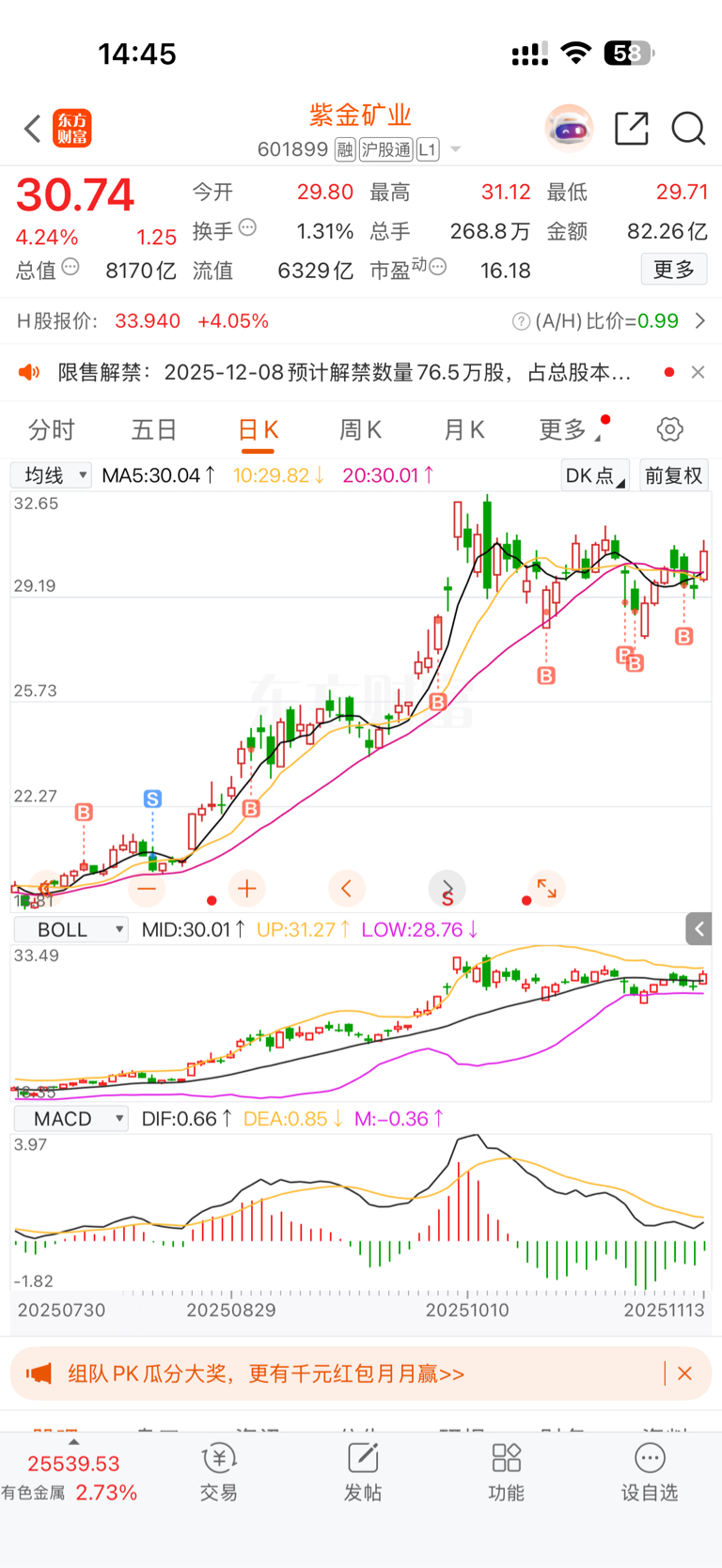
Task: Tap the blue S sell marker
Action: tap(152, 799)
